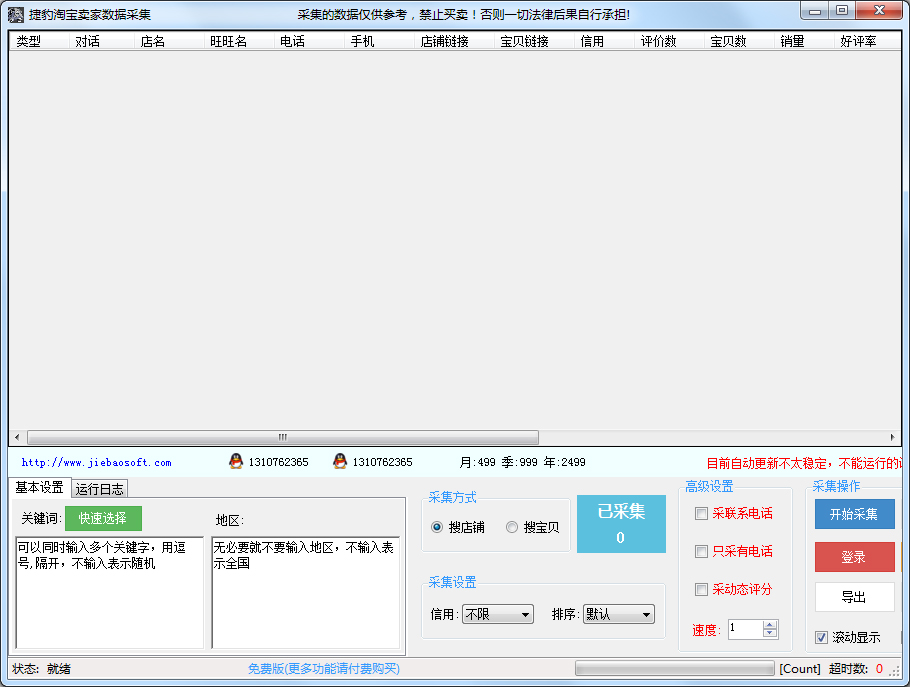
Task: Switch to the 基本设置 tab
Action: (37, 488)
